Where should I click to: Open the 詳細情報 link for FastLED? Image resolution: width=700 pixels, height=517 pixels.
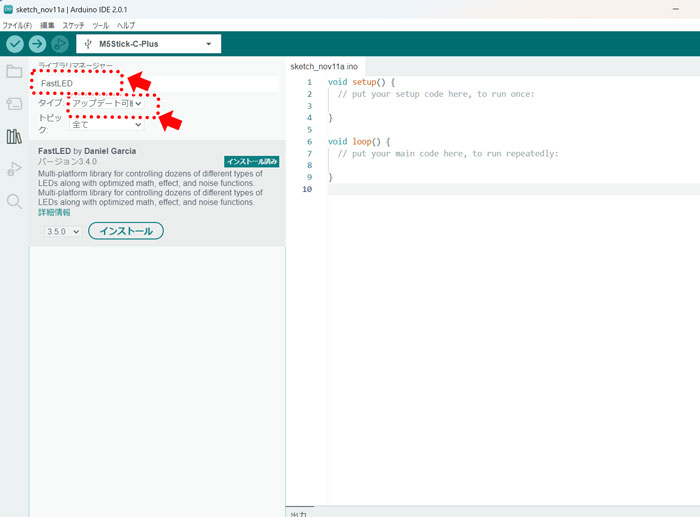54,213
